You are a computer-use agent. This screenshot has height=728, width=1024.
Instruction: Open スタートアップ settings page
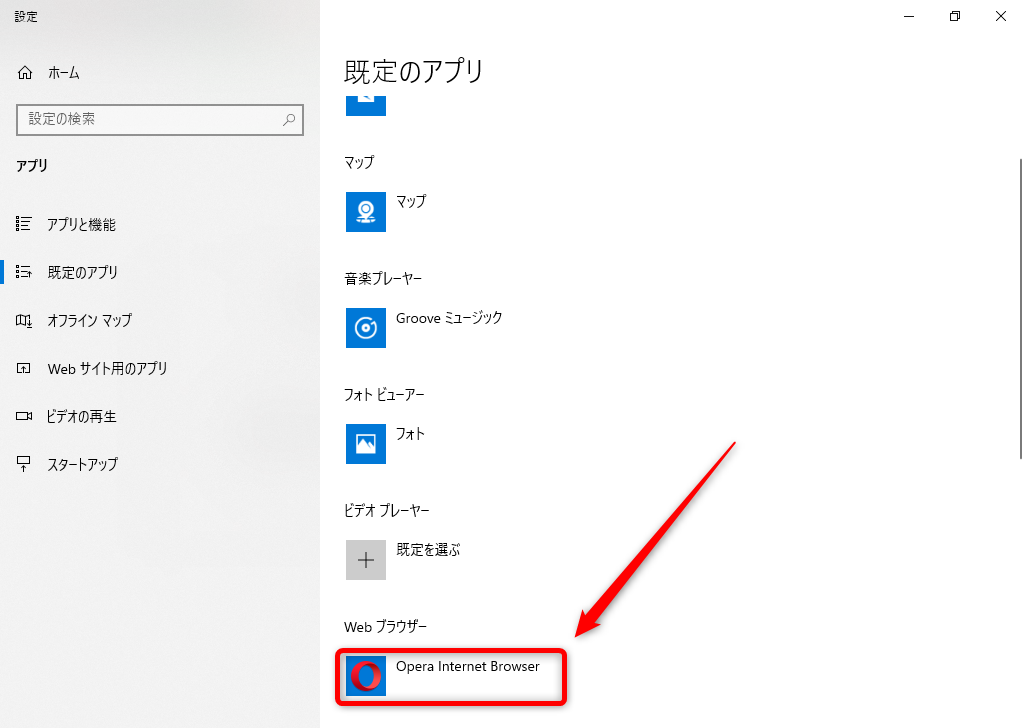[x=82, y=464]
